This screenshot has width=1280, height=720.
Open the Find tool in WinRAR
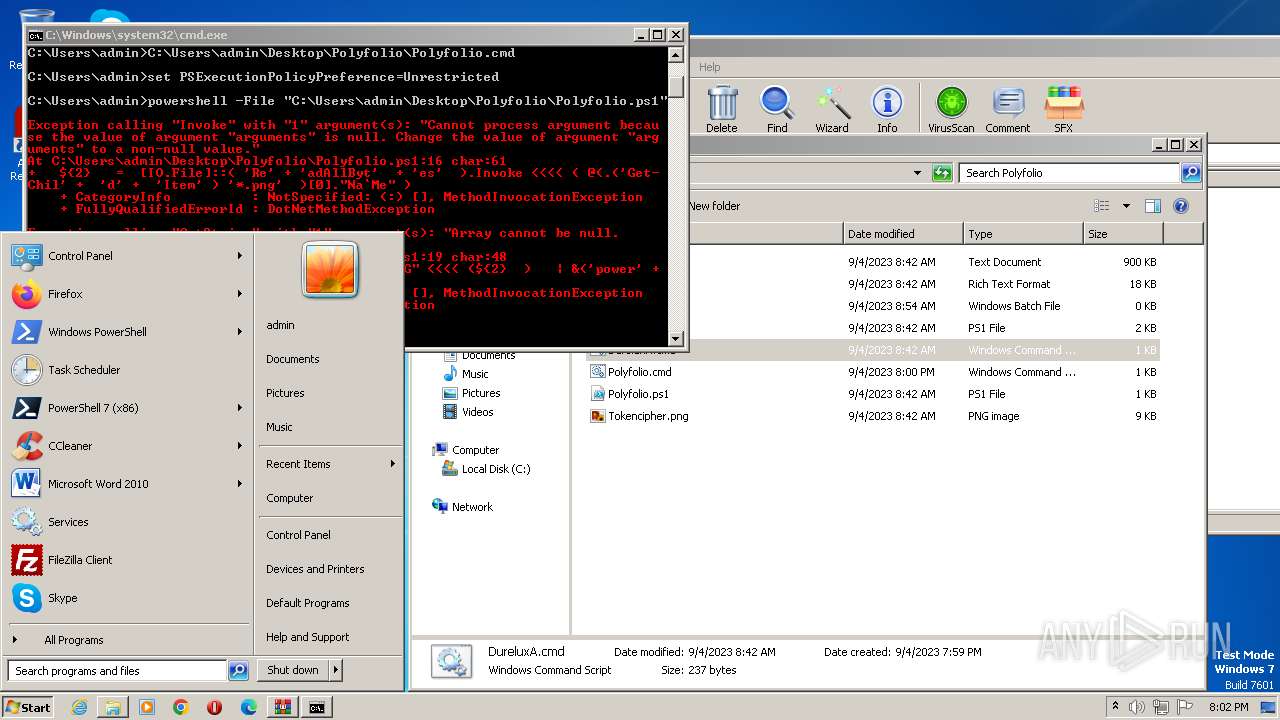pos(776,108)
